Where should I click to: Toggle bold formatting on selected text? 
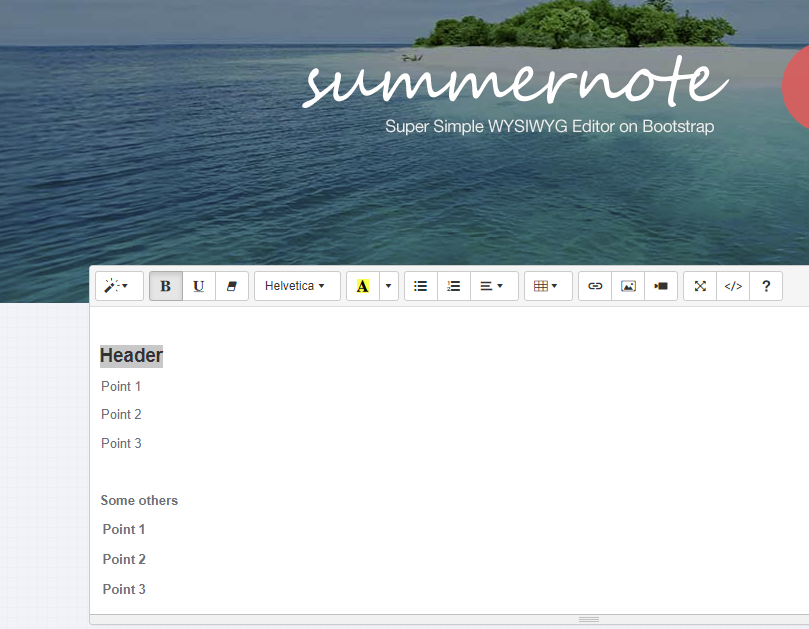[165, 286]
